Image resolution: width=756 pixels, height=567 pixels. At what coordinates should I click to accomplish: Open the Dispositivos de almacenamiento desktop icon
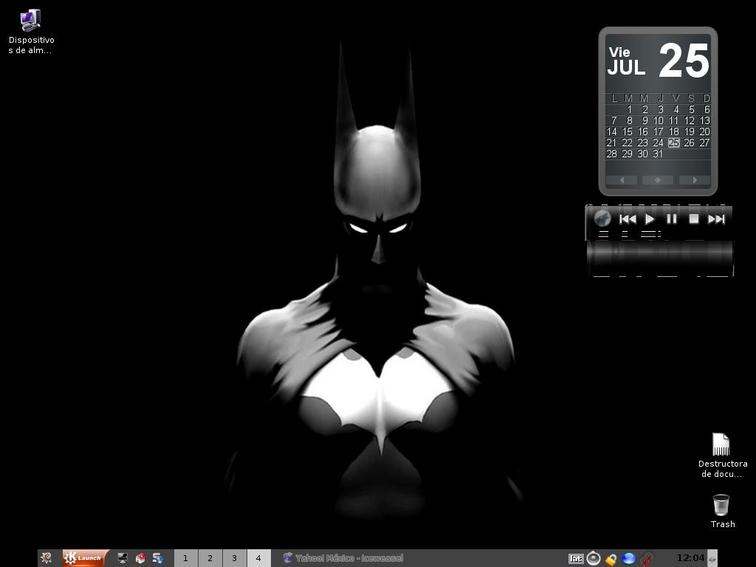coord(30,32)
